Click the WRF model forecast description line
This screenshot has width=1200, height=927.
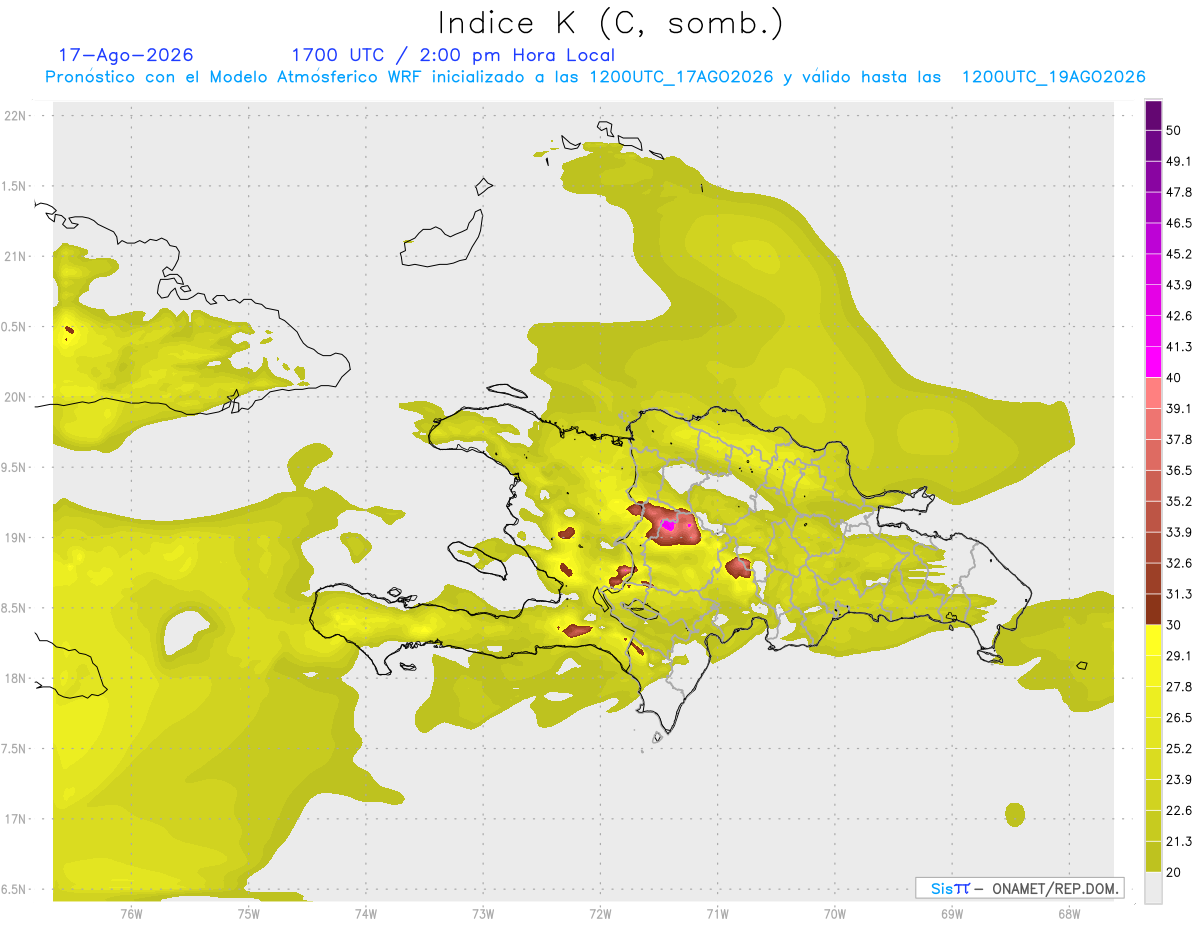pyautogui.click(x=595, y=77)
